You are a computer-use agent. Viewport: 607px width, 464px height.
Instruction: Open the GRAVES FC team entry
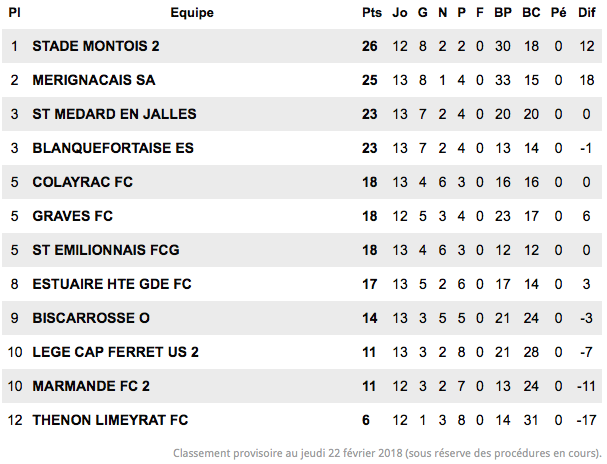[72, 216]
